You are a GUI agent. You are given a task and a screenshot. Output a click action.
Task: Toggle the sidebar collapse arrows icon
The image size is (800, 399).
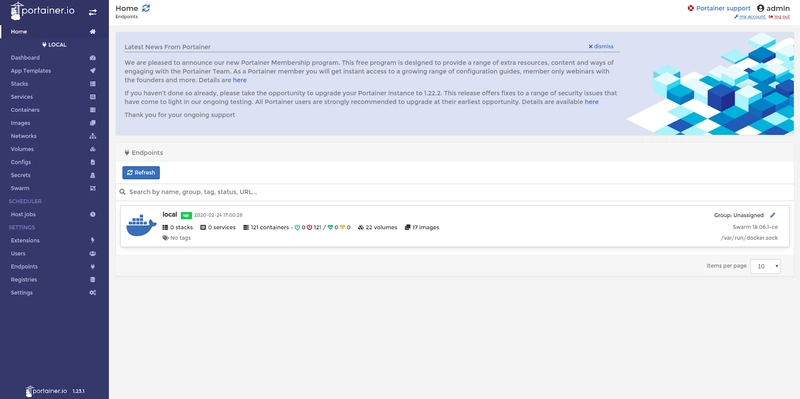coord(92,12)
